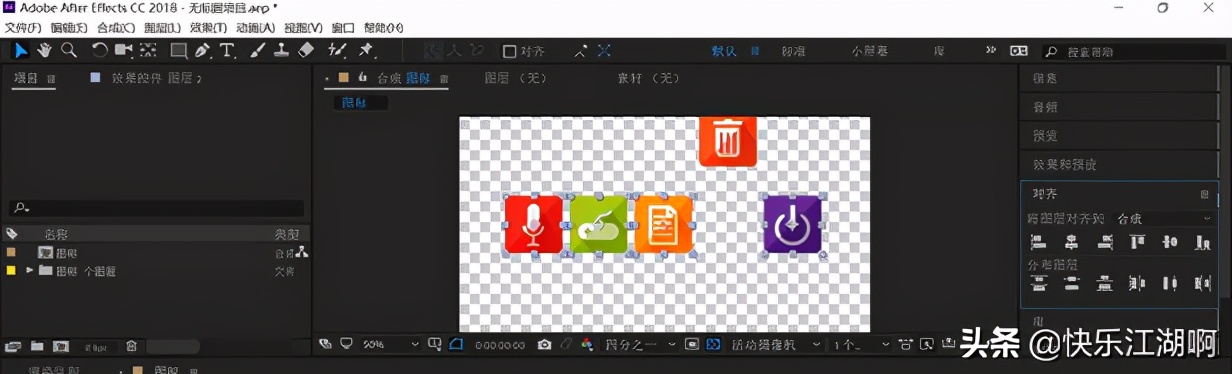Open the Effect Controls panel tab
Viewport: 1232px width, 374px height.
(156, 77)
